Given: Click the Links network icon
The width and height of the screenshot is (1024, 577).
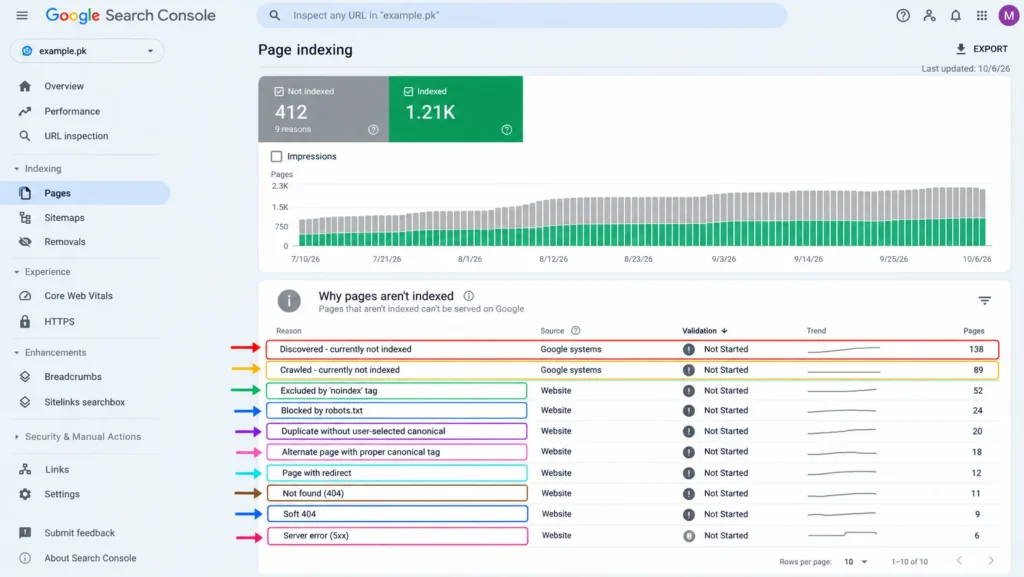Looking at the screenshot, I should (x=25, y=469).
